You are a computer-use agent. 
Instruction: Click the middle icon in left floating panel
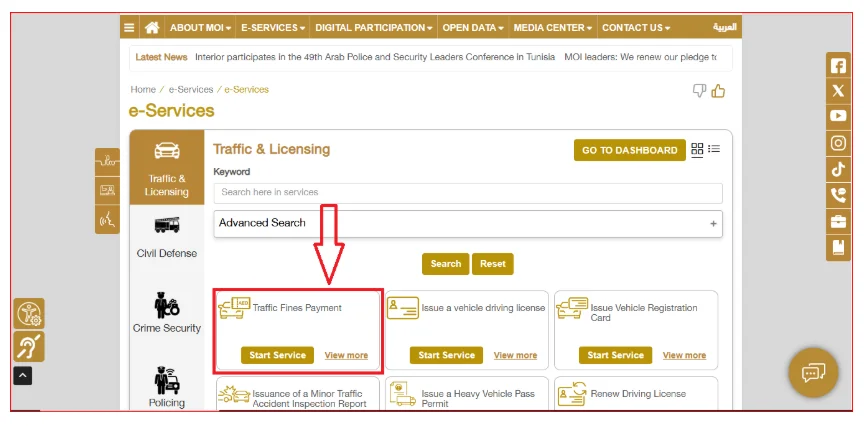coord(107,191)
